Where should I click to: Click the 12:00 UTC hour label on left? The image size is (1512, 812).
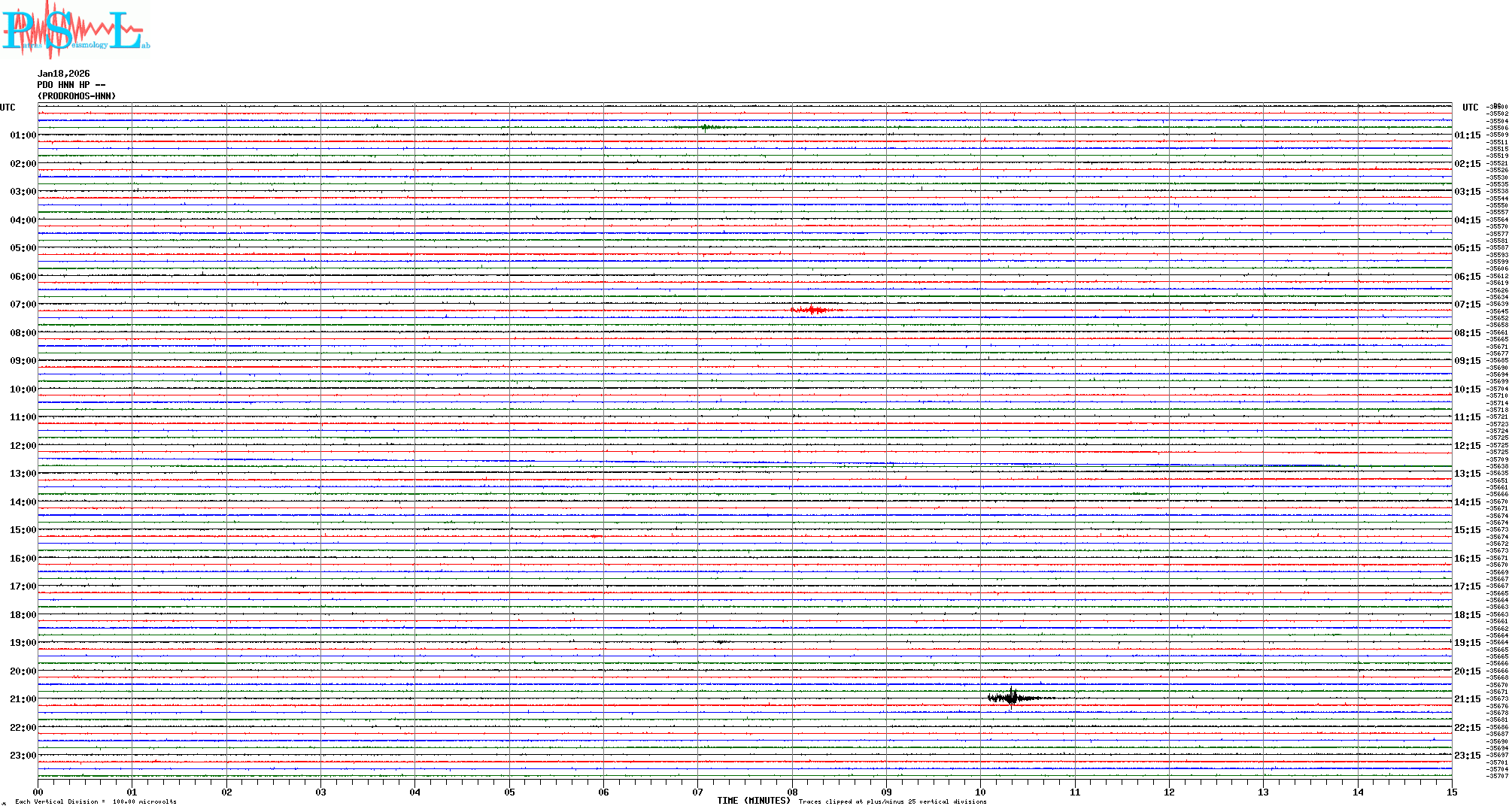23,446
